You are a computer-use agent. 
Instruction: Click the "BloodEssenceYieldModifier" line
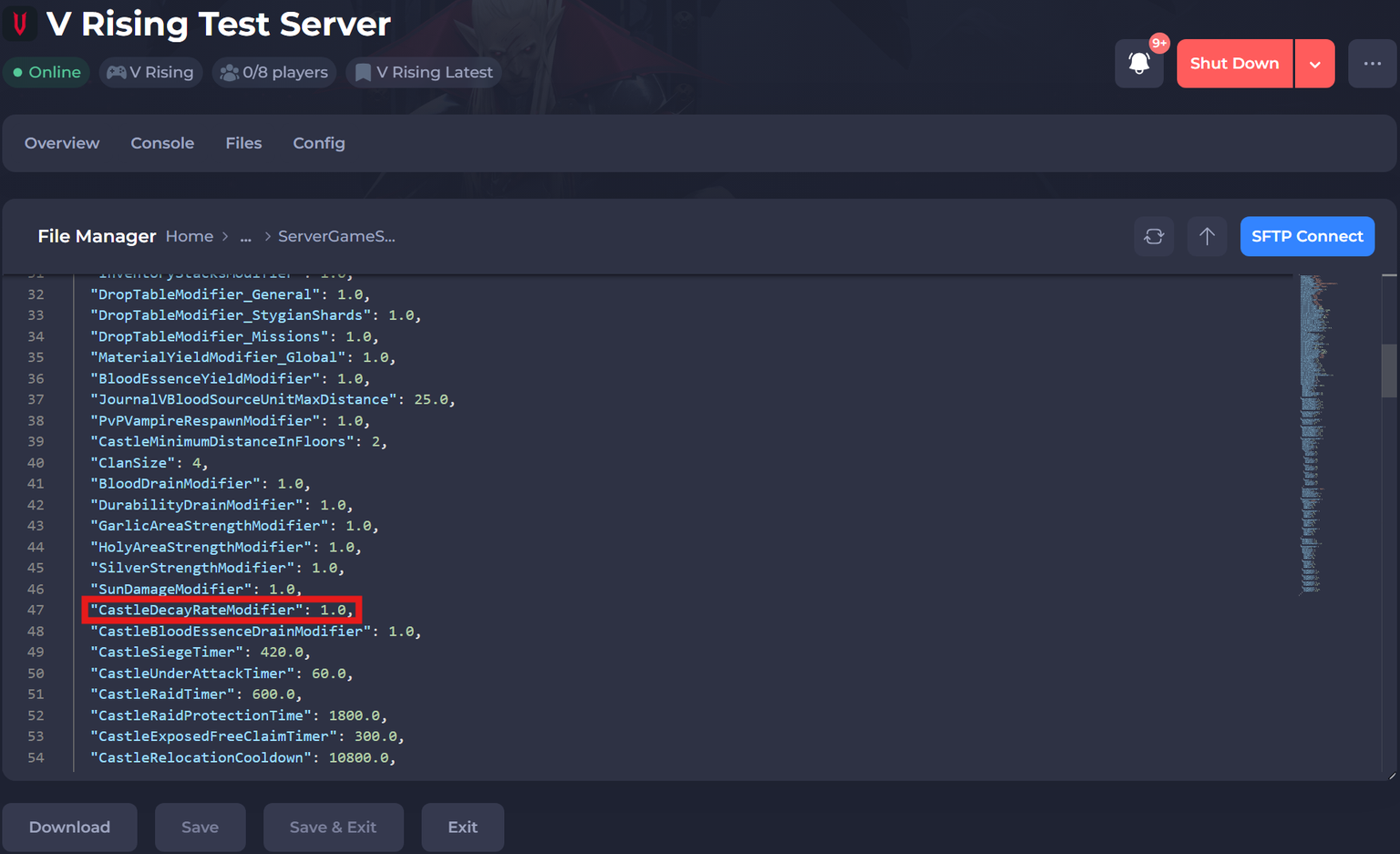tap(231, 378)
